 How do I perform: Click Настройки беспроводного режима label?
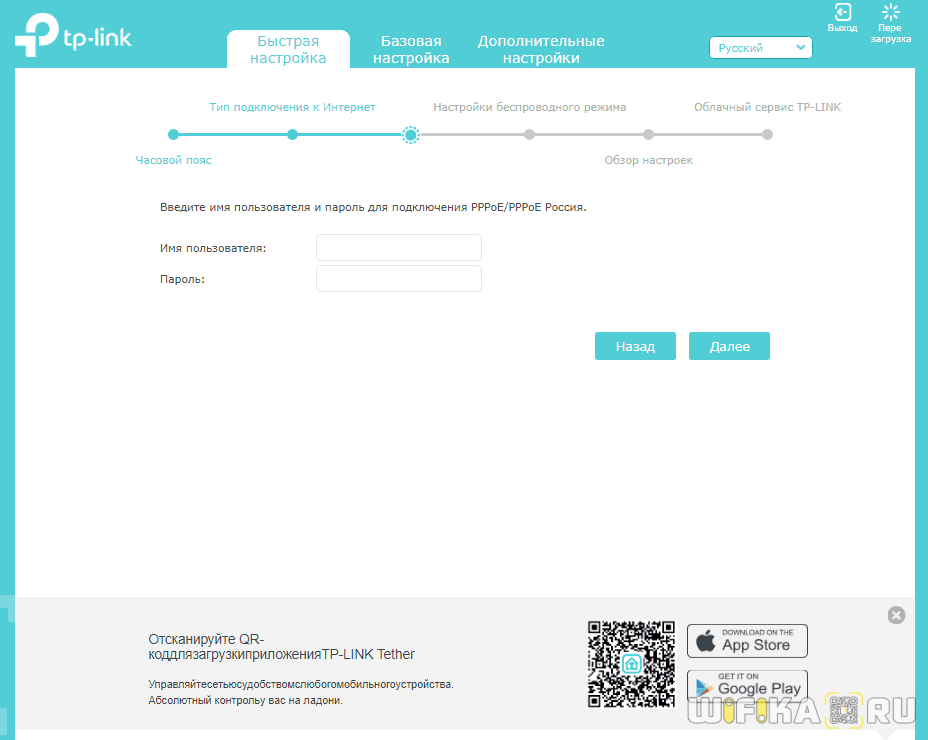530,107
